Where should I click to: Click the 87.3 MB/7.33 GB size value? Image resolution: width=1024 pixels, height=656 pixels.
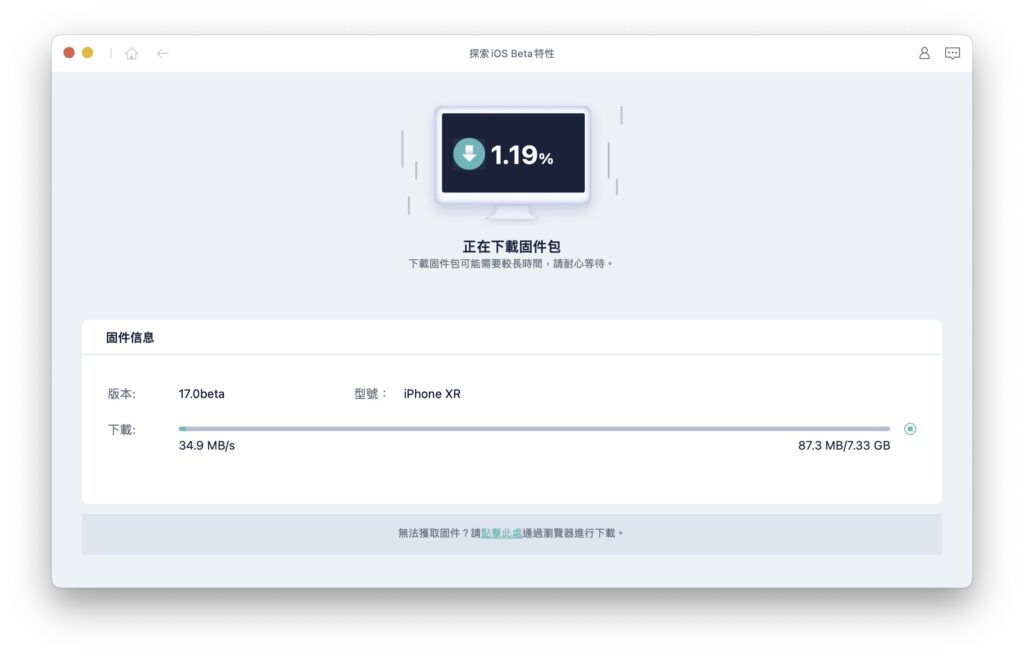point(844,446)
